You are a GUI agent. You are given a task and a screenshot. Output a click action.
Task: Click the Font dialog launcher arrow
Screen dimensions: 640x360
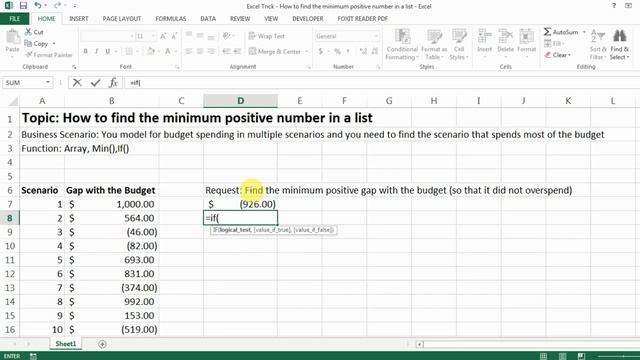click(x=177, y=67)
